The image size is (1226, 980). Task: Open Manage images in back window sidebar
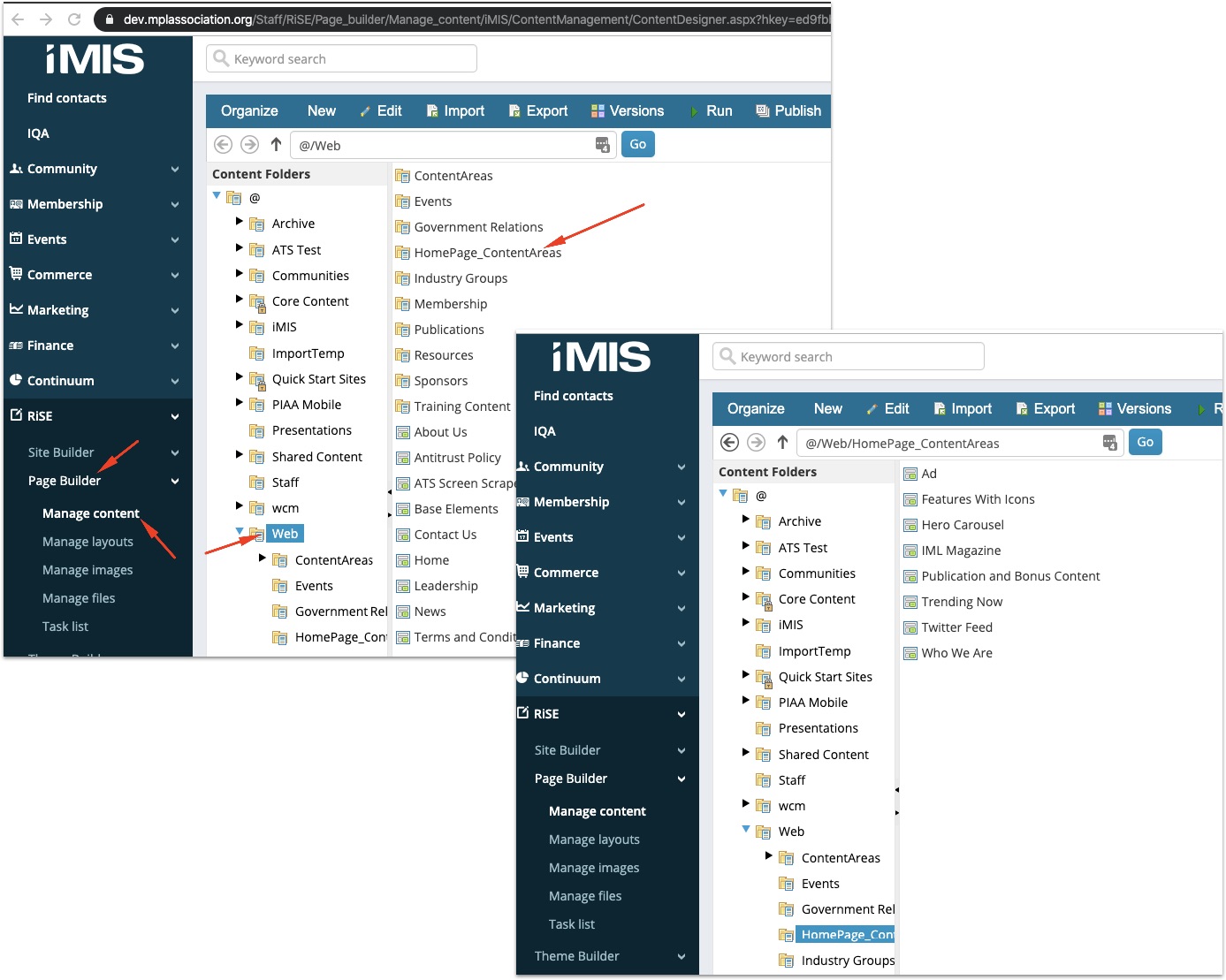88,570
